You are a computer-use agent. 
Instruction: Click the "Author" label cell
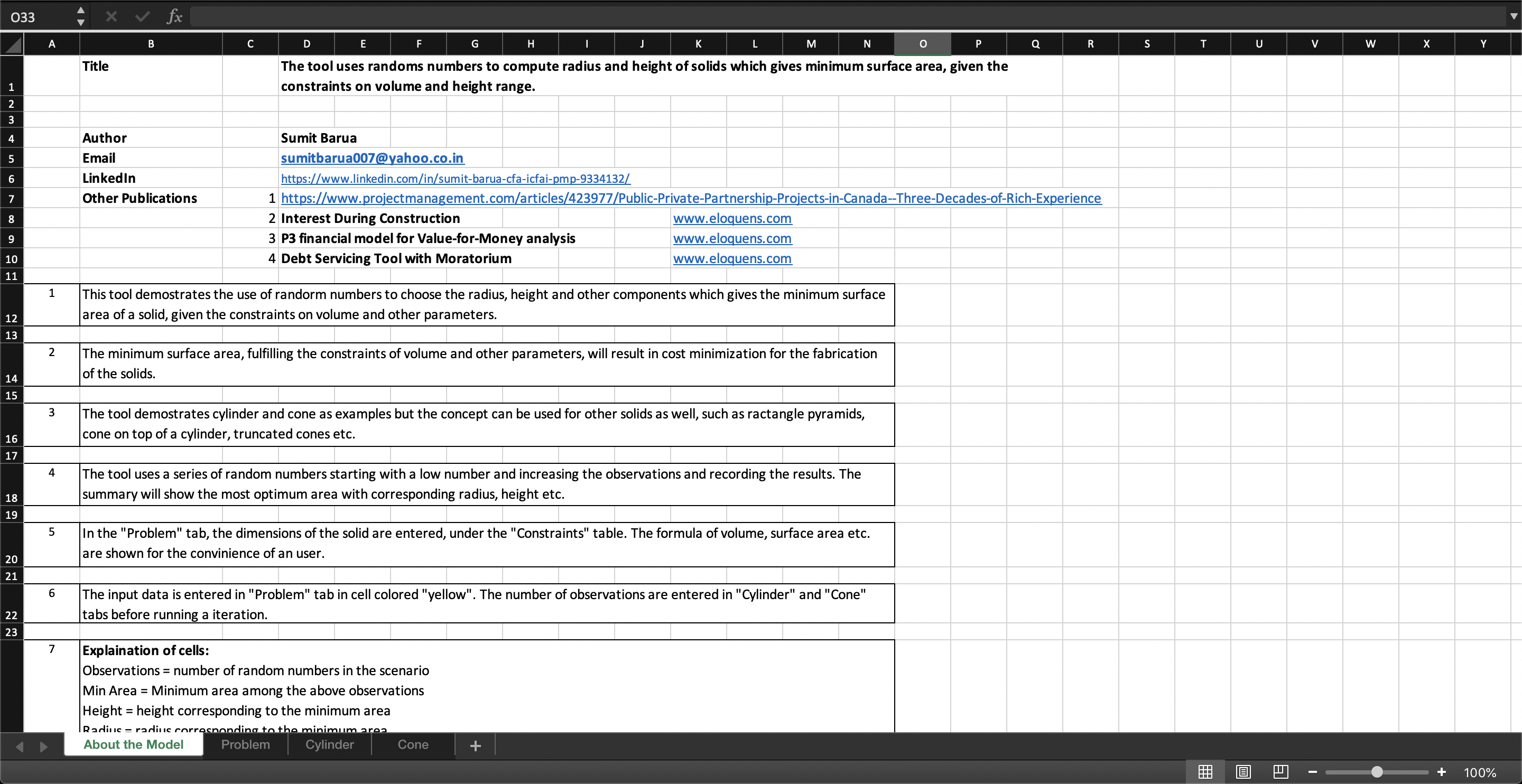(x=151, y=138)
